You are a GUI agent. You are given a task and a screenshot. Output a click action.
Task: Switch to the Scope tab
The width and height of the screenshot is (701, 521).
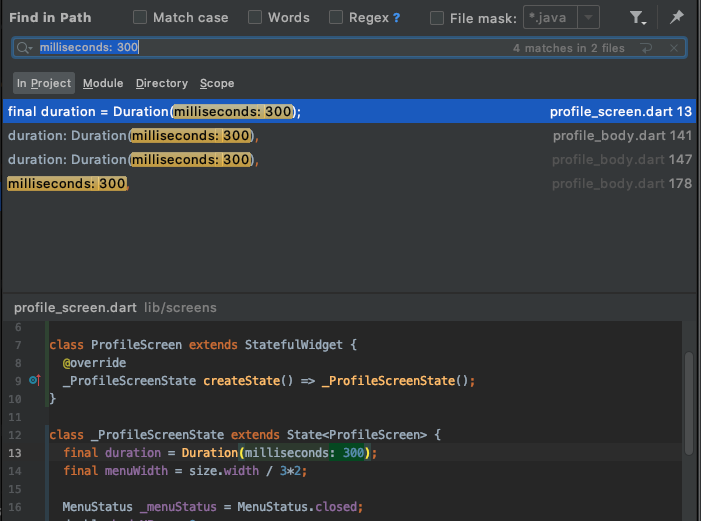click(x=217, y=83)
